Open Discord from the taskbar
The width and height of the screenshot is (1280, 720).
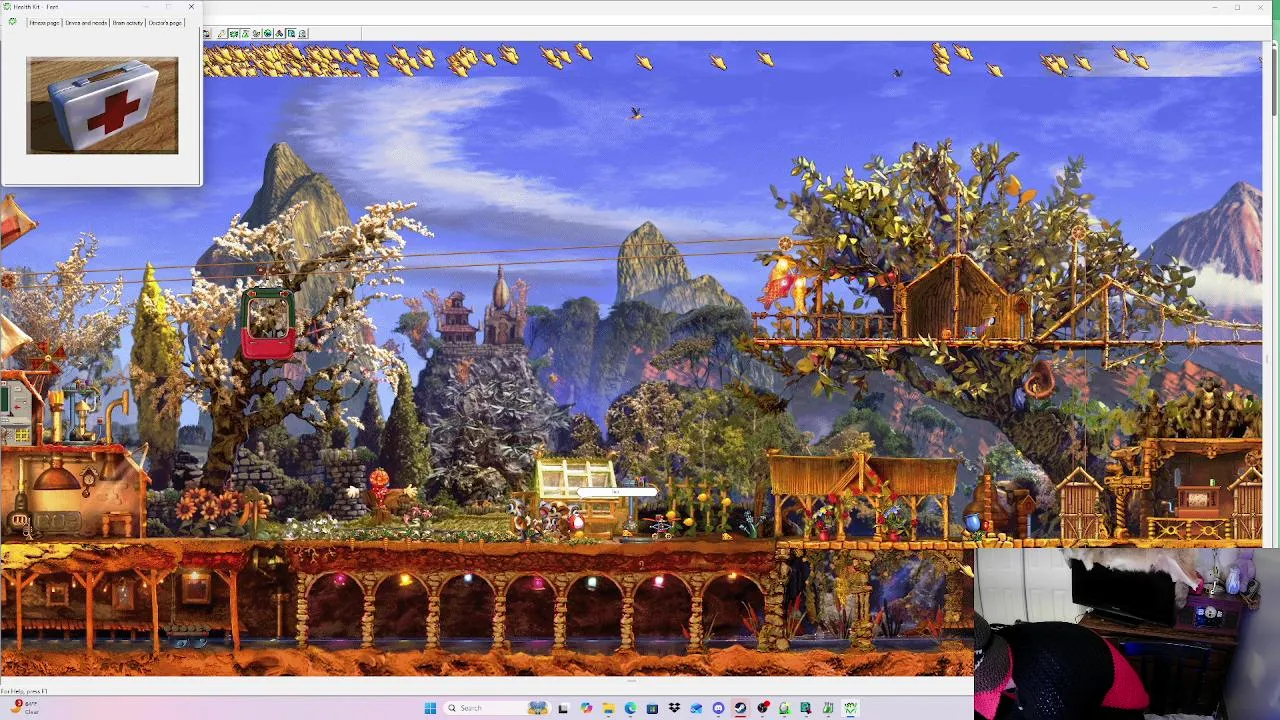point(718,708)
